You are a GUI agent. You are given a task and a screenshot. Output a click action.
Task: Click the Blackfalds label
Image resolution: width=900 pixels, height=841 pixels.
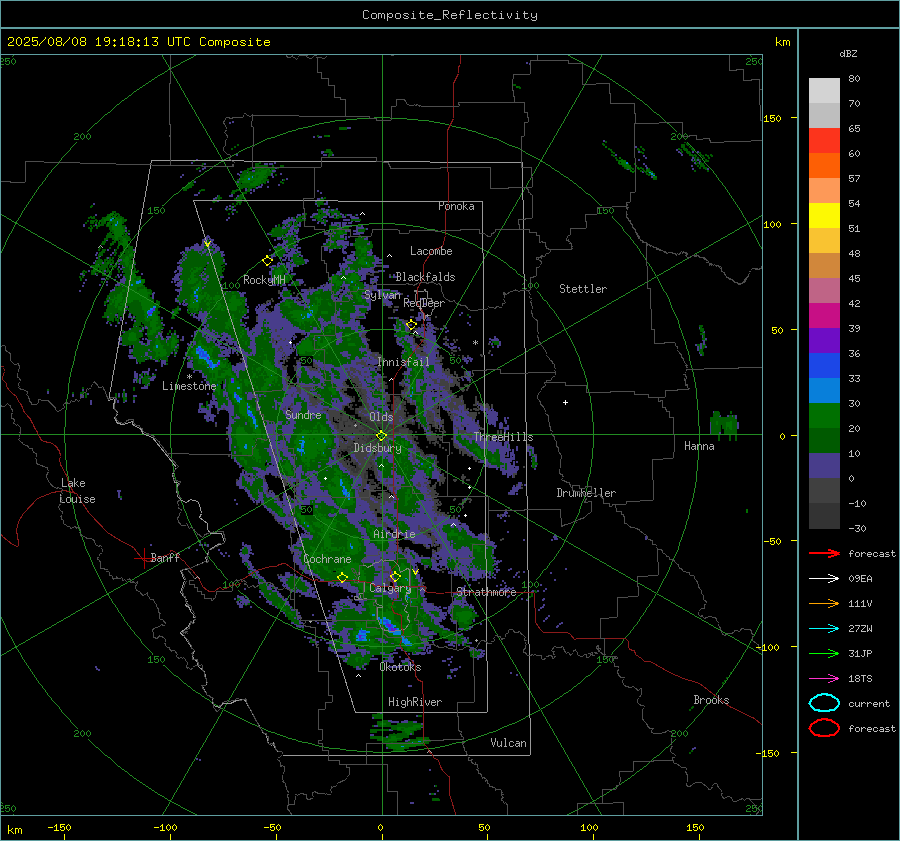pos(425,277)
